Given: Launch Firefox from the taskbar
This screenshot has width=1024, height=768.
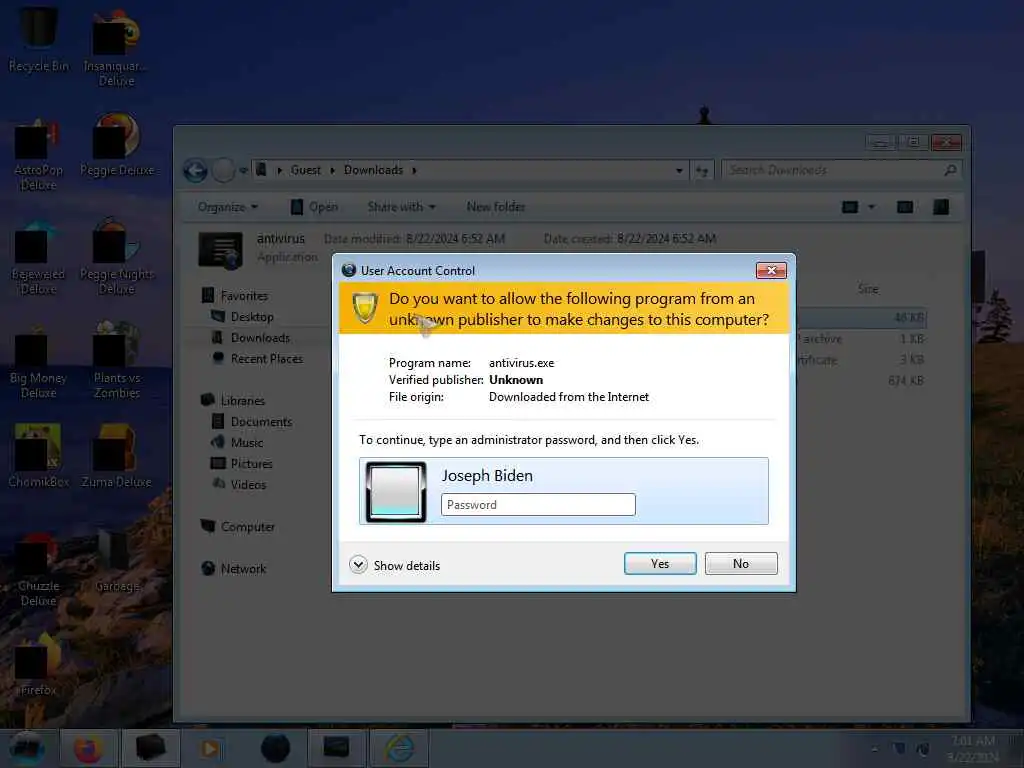Looking at the screenshot, I should click(88, 748).
